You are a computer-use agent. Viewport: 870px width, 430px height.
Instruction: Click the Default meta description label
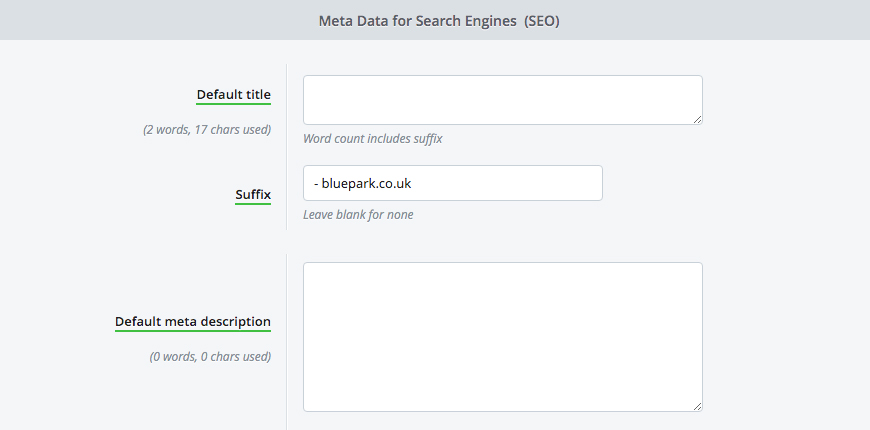[193, 322]
